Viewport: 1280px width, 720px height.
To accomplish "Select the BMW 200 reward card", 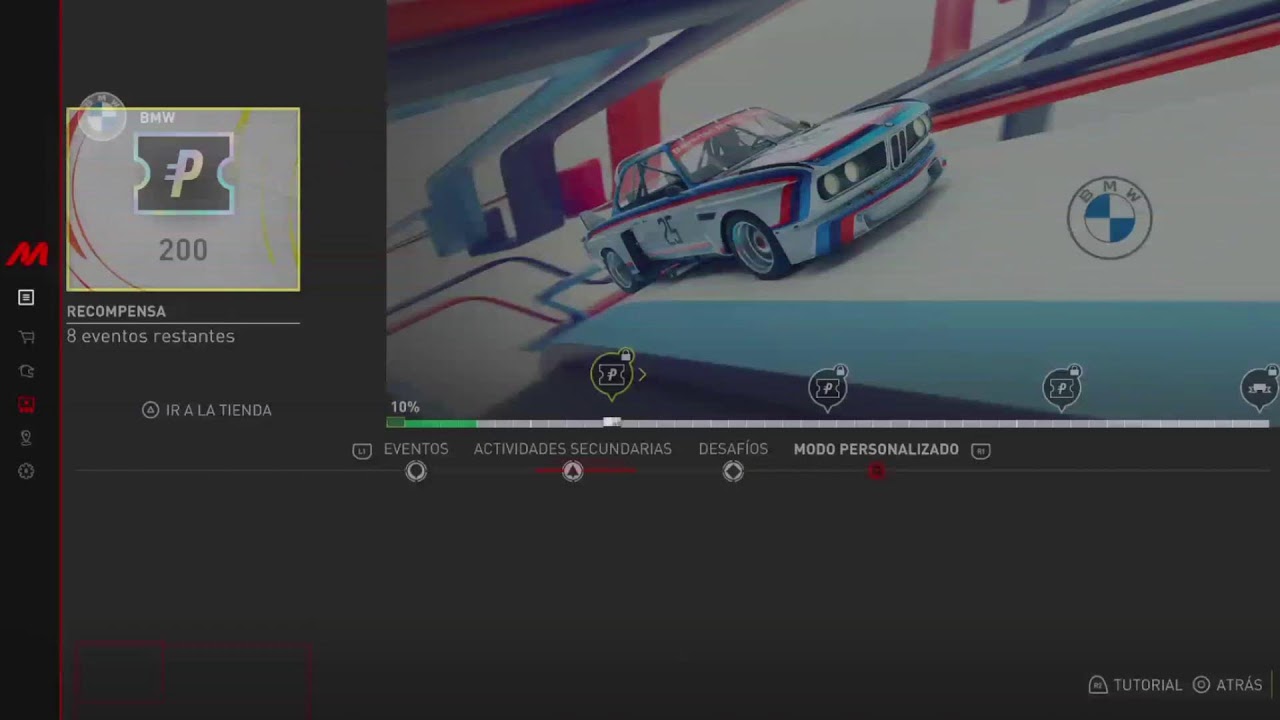I will (x=183, y=199).
